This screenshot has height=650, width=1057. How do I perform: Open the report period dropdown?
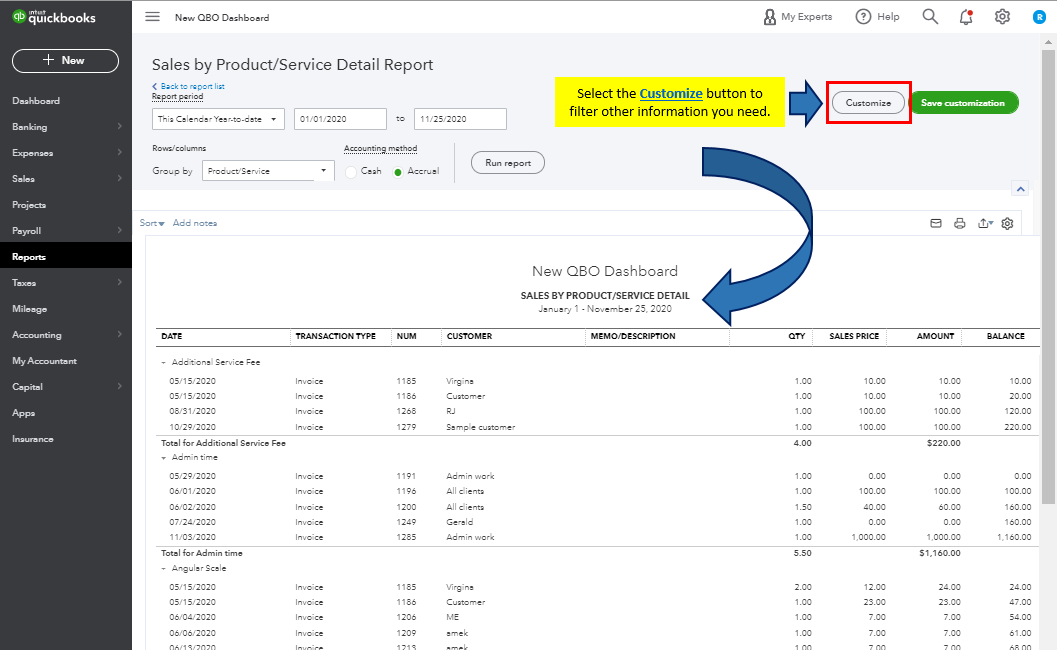218,119
